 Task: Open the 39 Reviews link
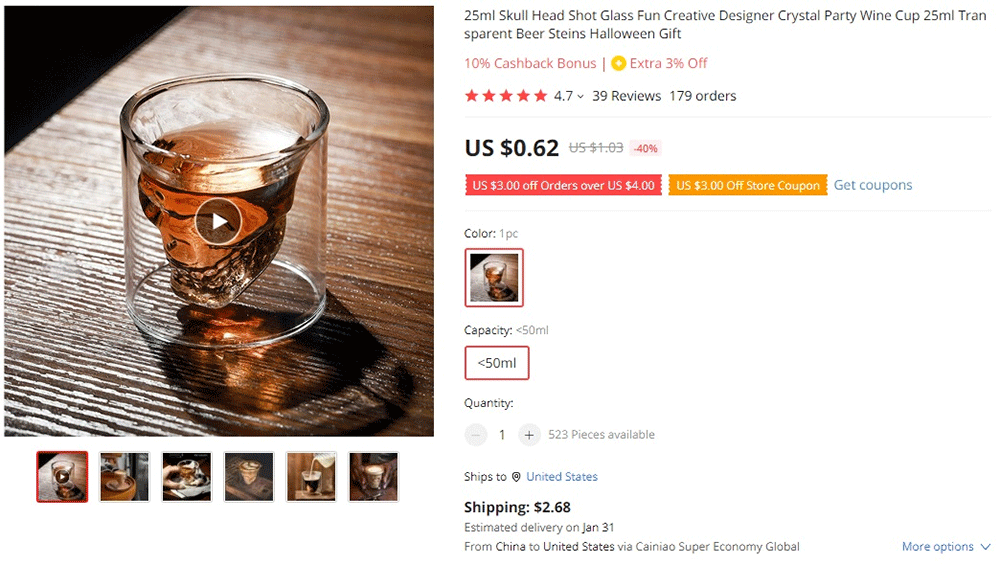point(626,96)
